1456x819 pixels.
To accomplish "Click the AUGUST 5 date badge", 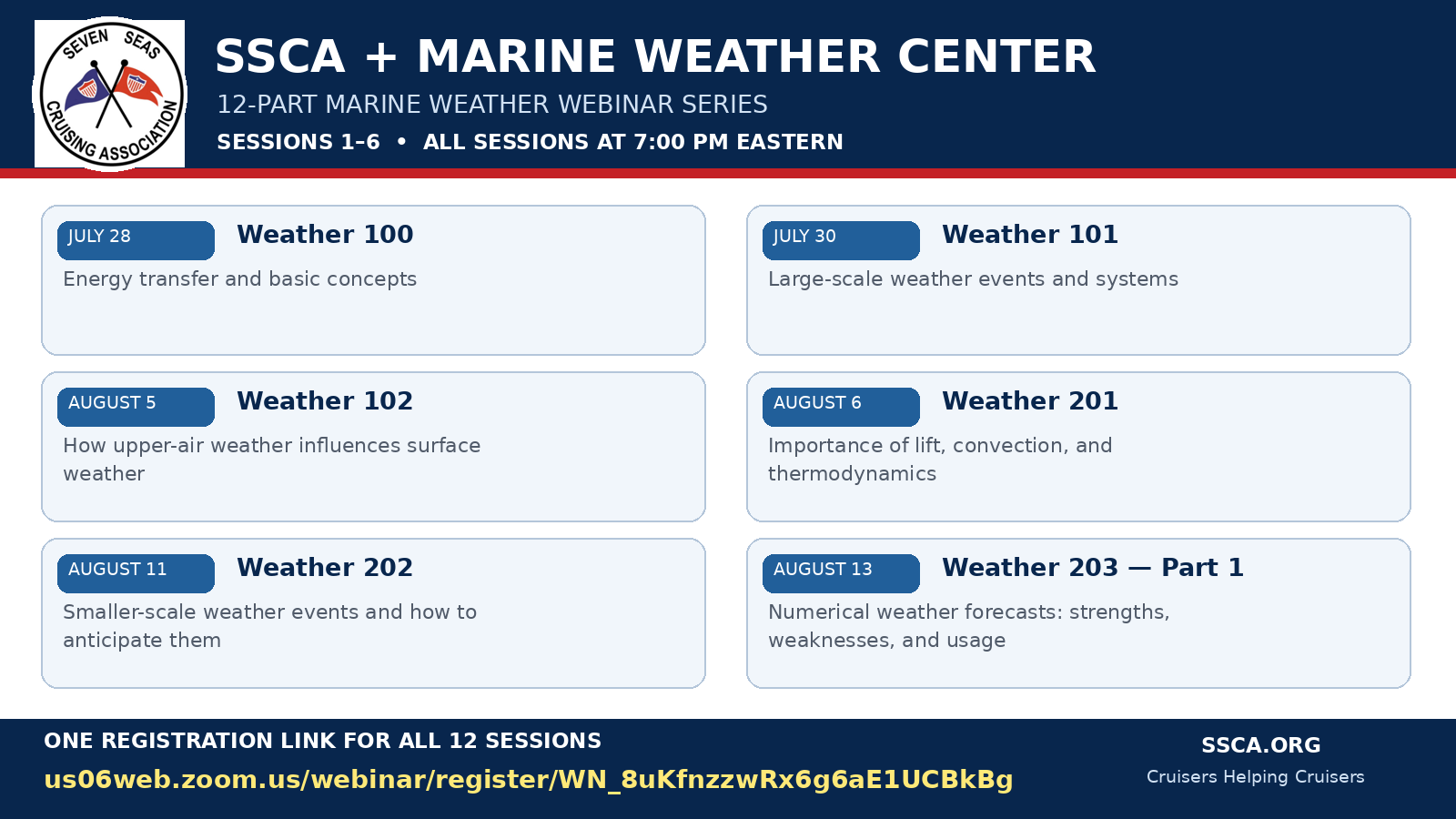I will 136,407.
